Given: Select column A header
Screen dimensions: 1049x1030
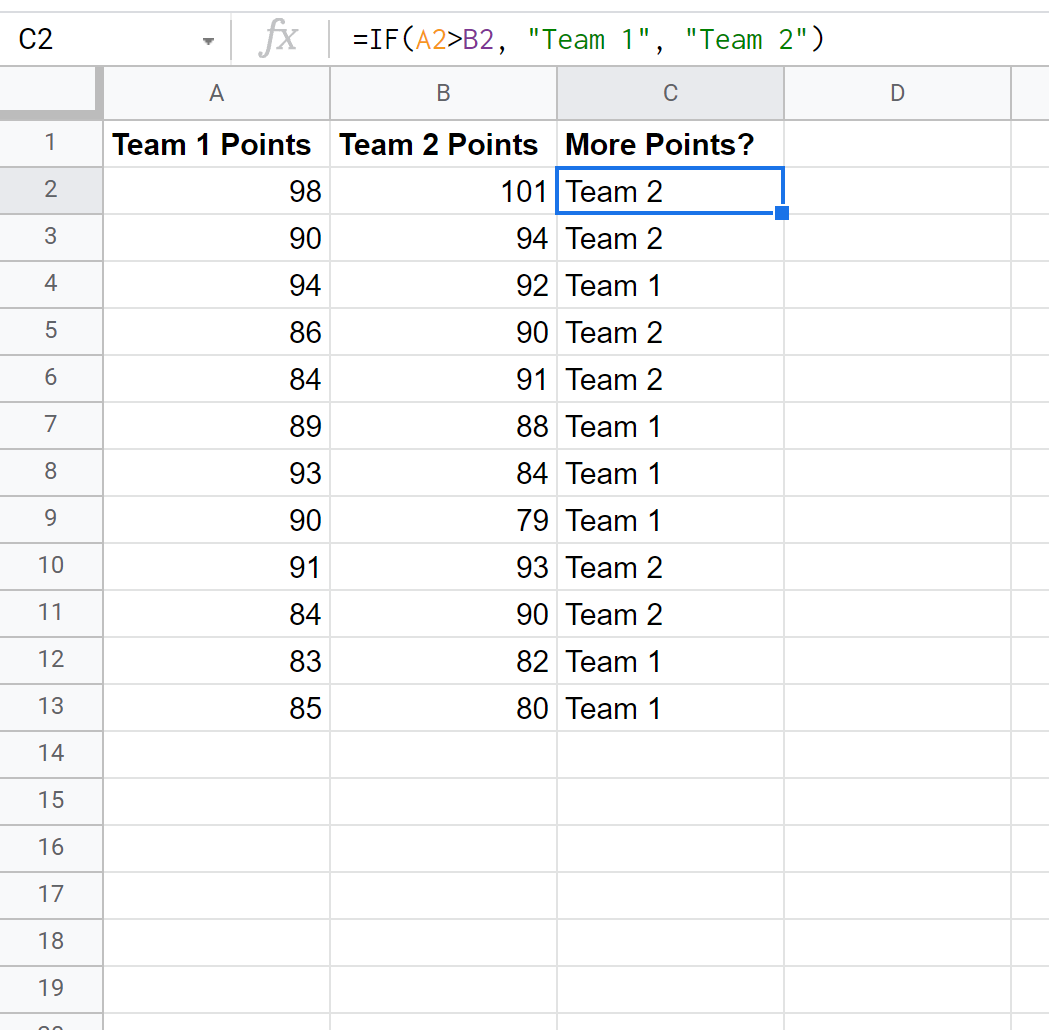Looking at the screenshot, I should [216, 93].
